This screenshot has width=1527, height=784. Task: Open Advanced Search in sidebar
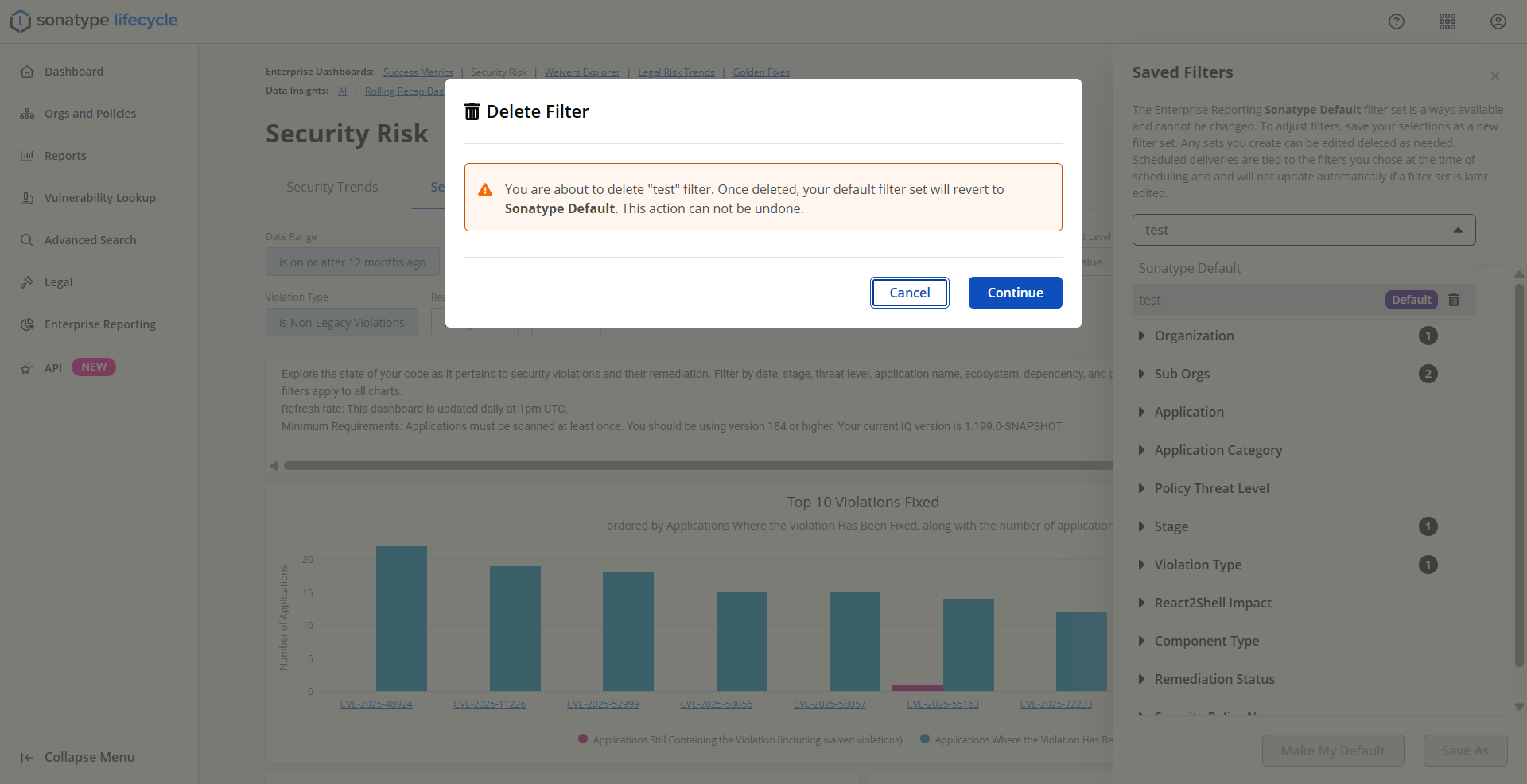pyautogui.click(x=91, y=240)
